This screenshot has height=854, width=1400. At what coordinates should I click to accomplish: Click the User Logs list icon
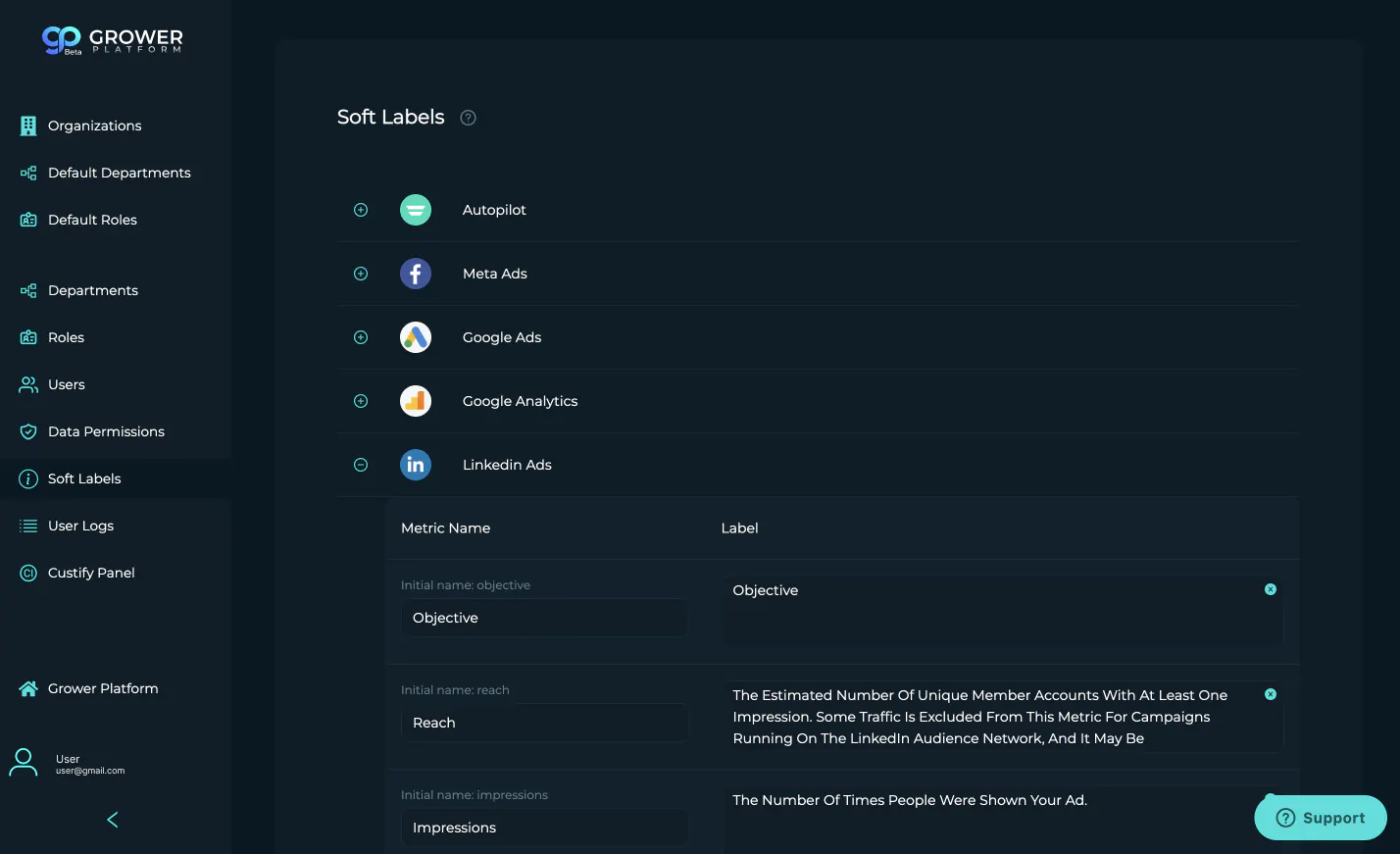pos(28,526)
